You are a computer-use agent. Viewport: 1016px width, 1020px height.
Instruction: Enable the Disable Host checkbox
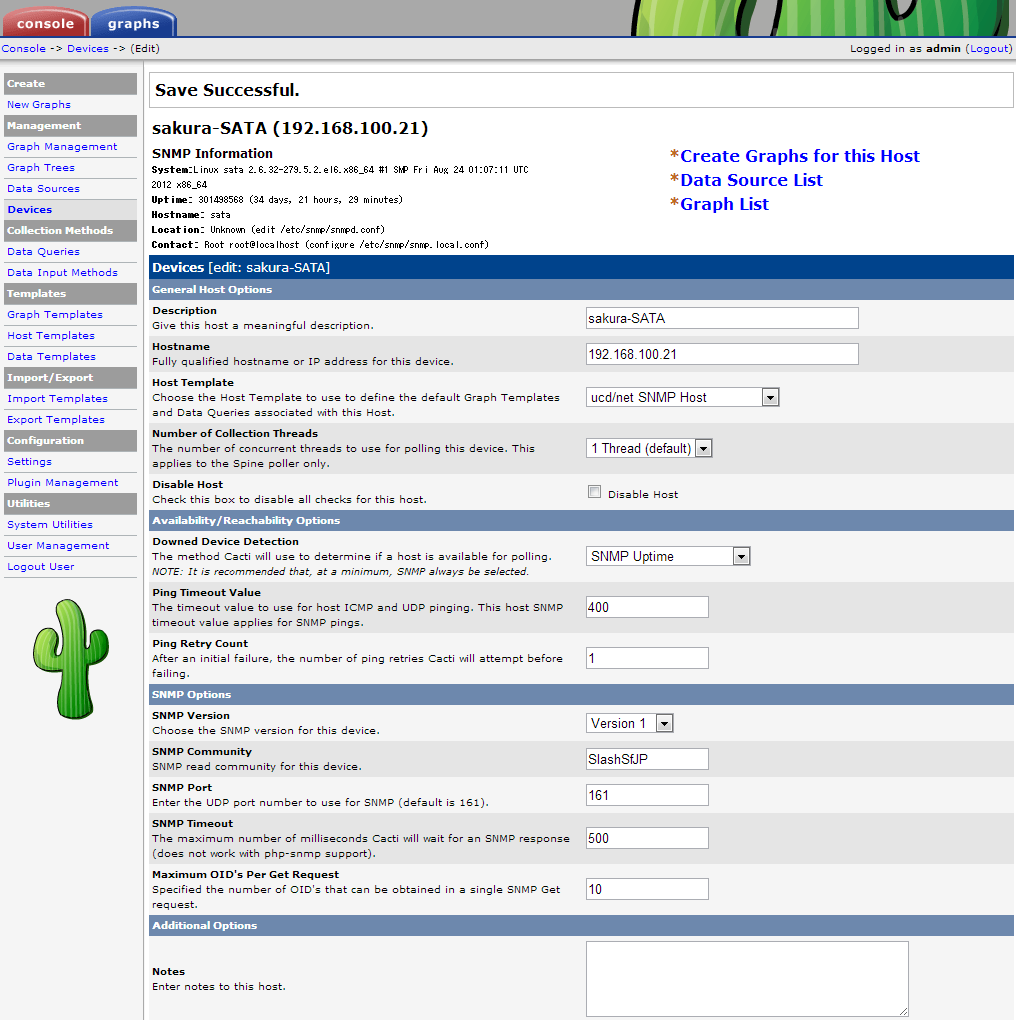[x=594, y=492]
